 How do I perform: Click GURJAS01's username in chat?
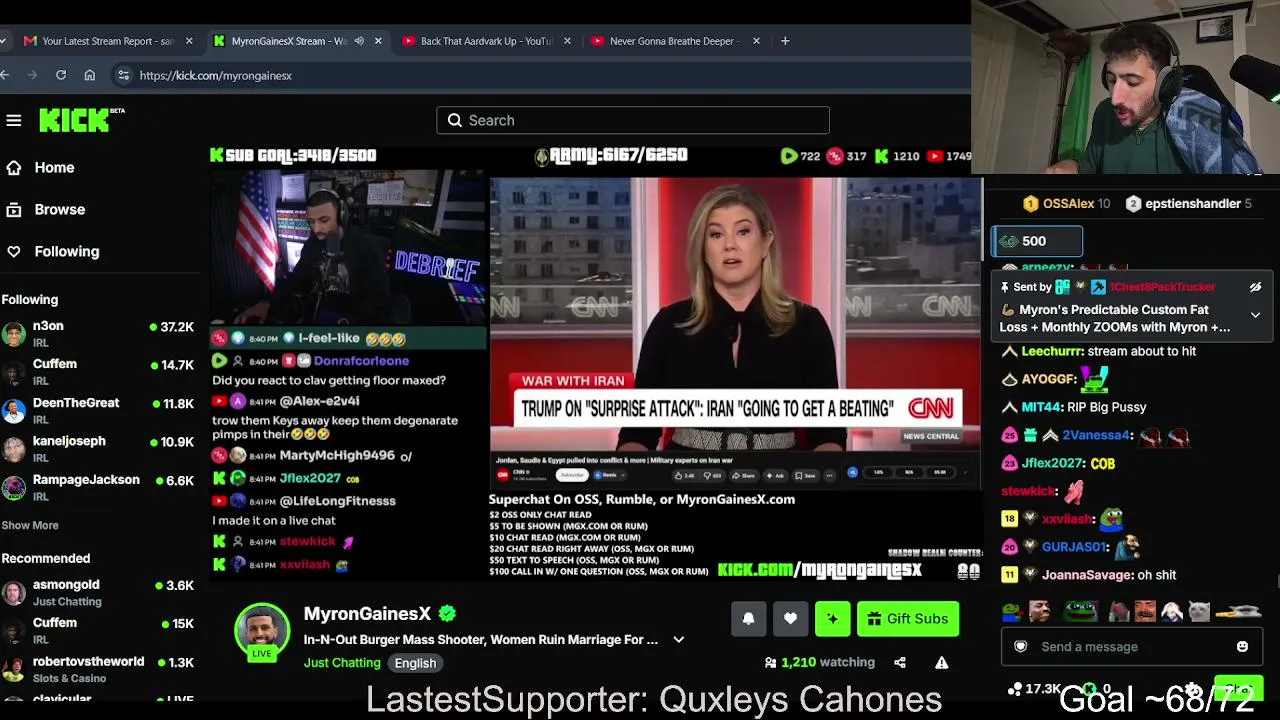[x=1076, y=548]
